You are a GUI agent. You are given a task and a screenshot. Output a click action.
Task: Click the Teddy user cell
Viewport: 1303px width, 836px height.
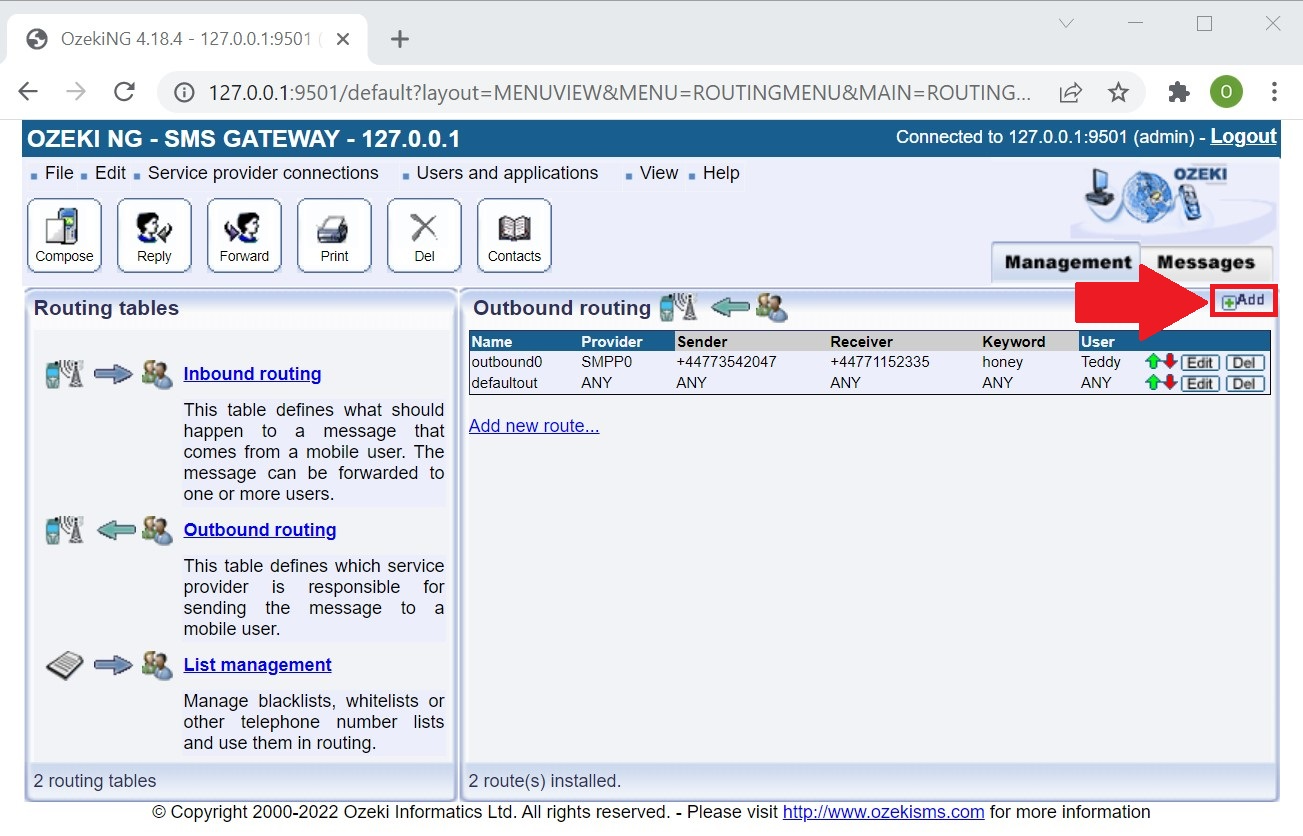(1101, 362)
